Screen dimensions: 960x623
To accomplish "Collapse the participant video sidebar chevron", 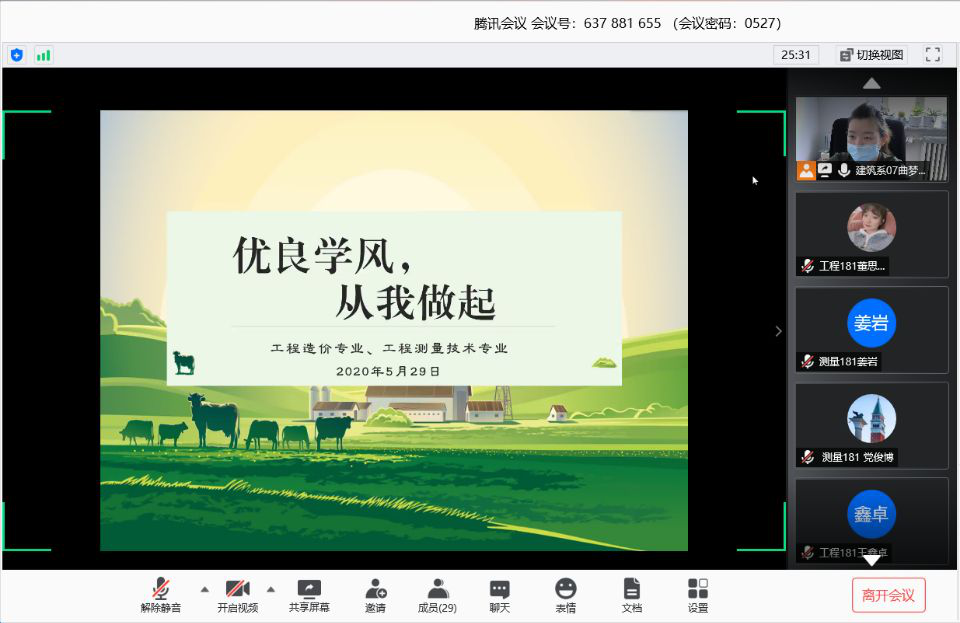I will 778,331.
